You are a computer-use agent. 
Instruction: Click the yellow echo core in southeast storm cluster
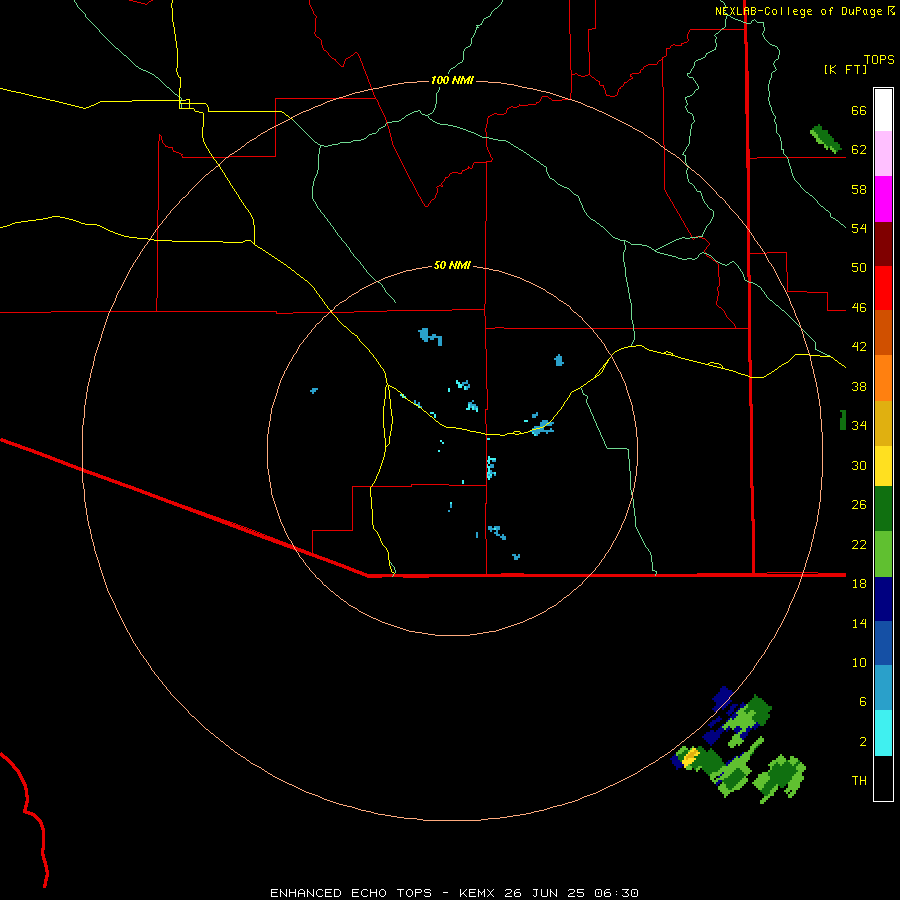(x=690, y=757)
